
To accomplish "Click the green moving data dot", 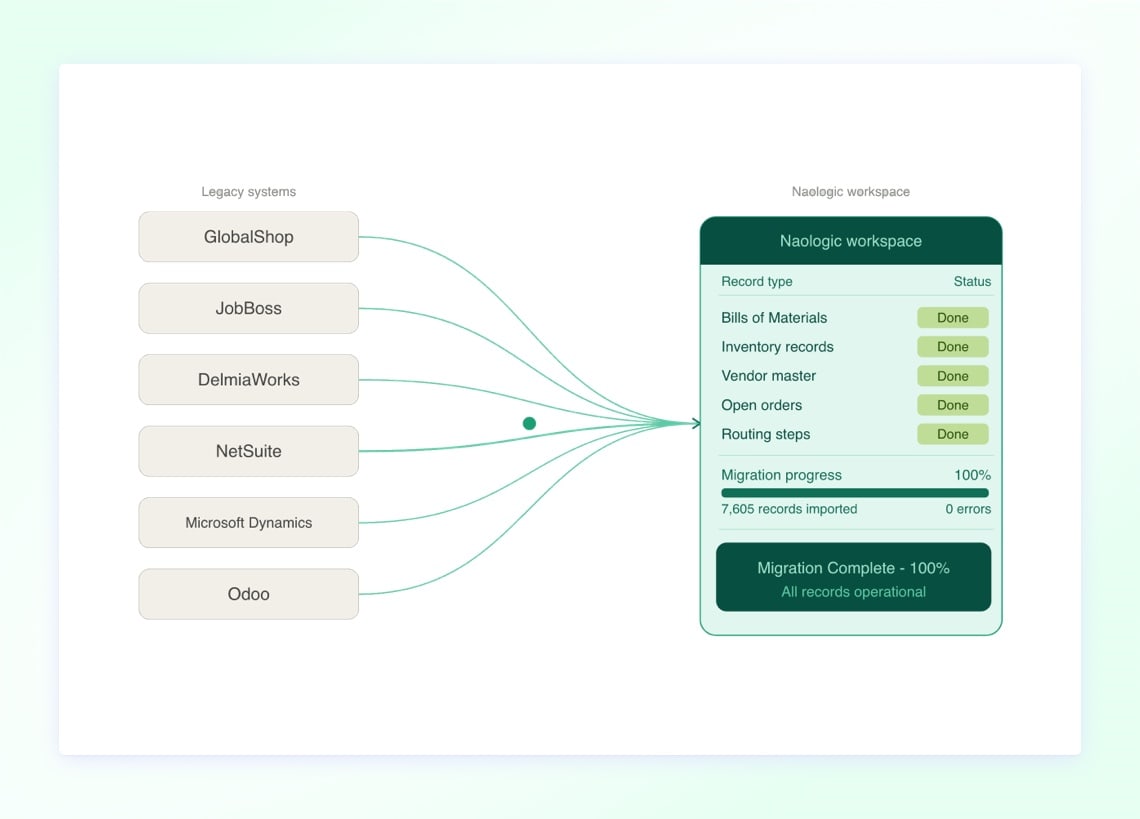I will (x=529, y=423).
